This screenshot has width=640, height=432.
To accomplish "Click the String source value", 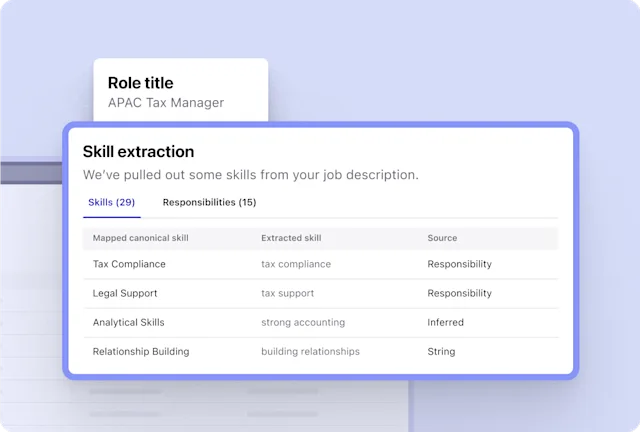I will [441, 352].
